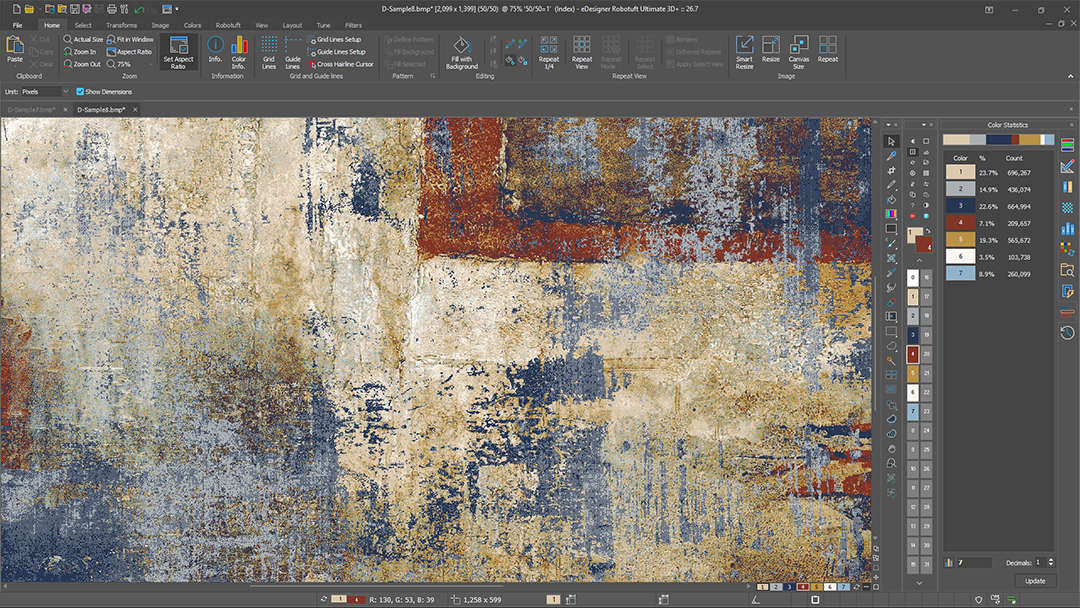
Task: Toggle Cross Hairline Cursor
Action: (x=340, y=64)
